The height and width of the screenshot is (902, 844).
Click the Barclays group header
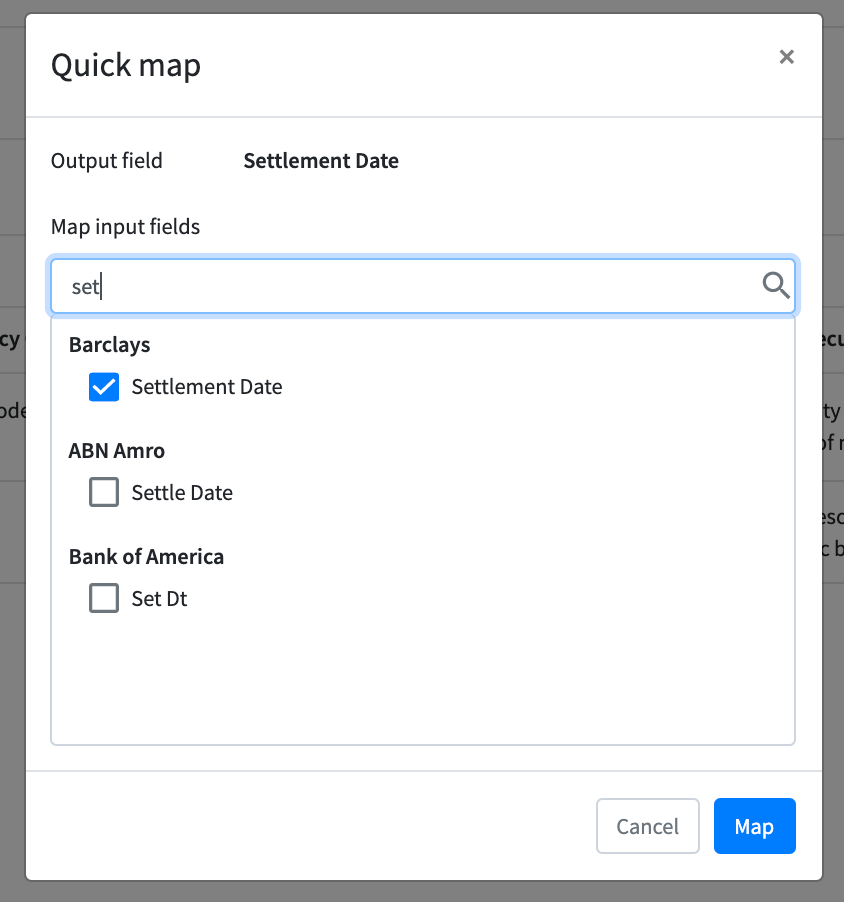(109, 344)
